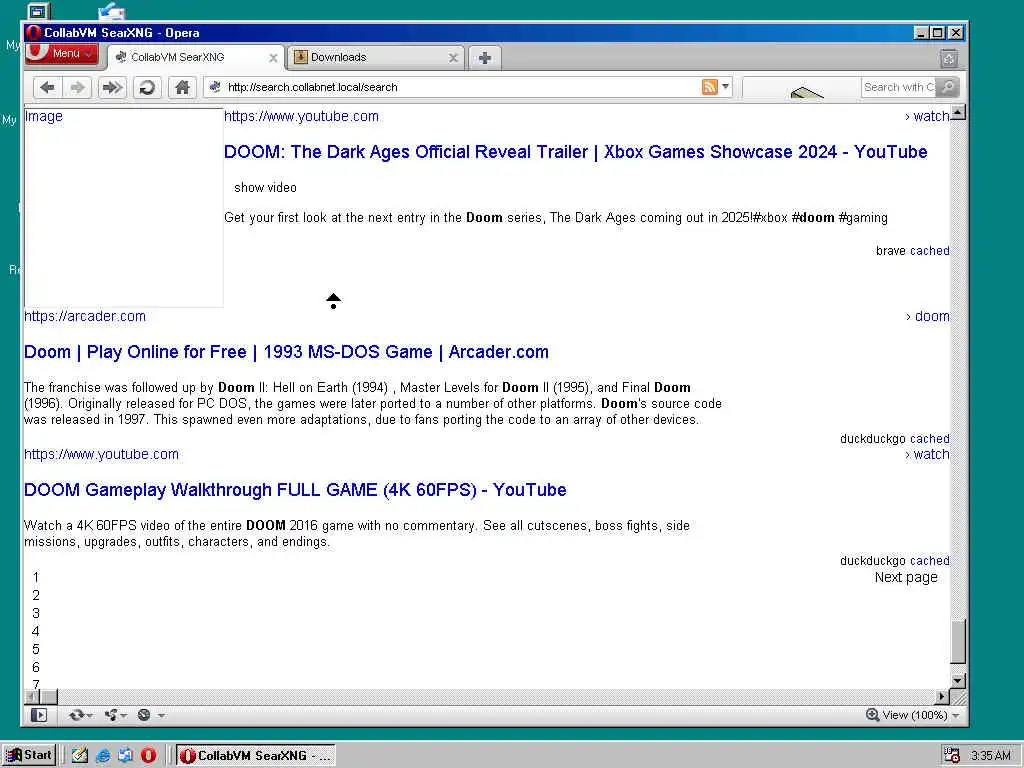Open the Windows Start menu
This screenshot has width=1024, height=768.
pos(29,755)
